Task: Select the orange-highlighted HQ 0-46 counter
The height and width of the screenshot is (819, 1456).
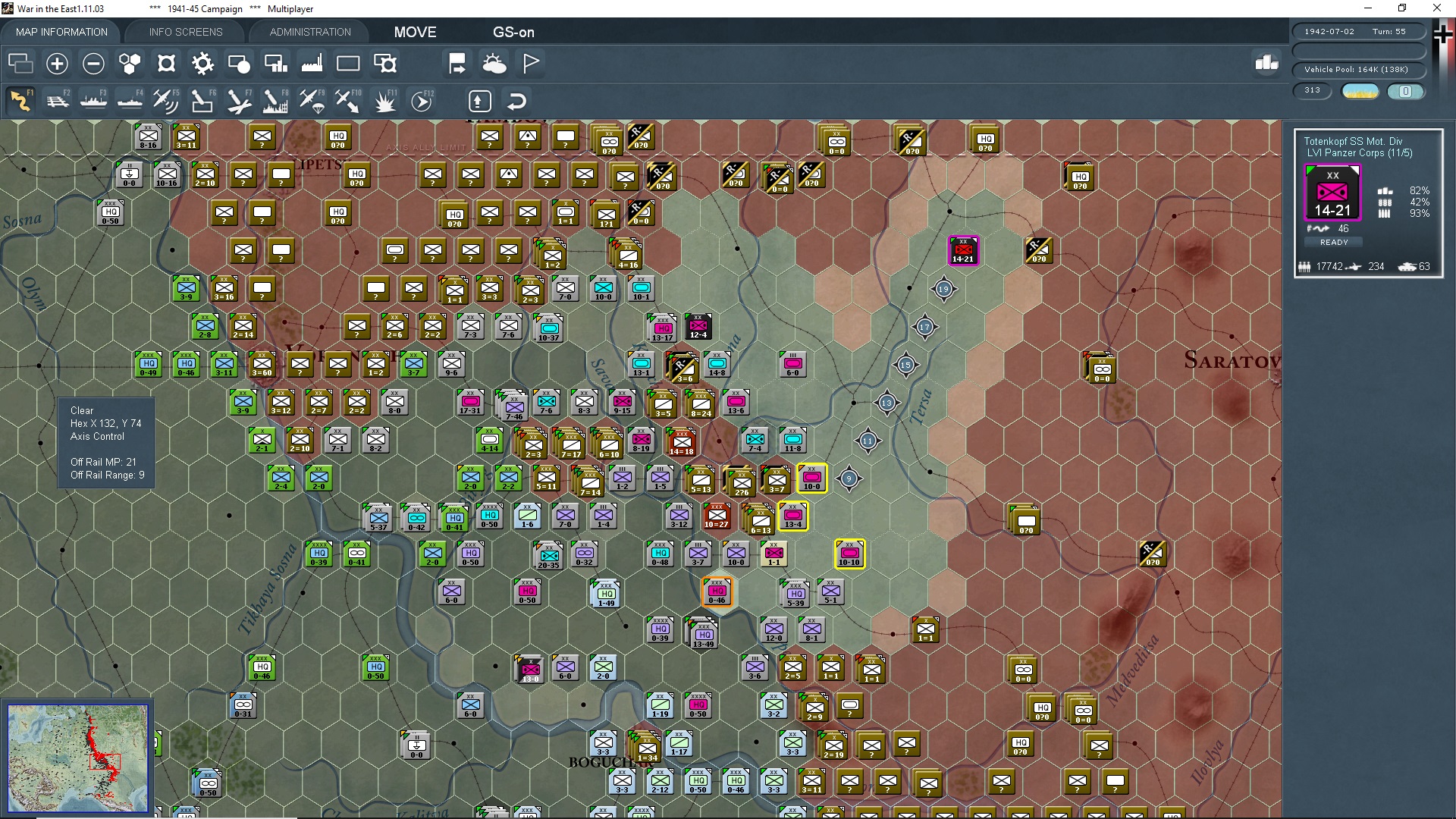Action: coord(717,591)
